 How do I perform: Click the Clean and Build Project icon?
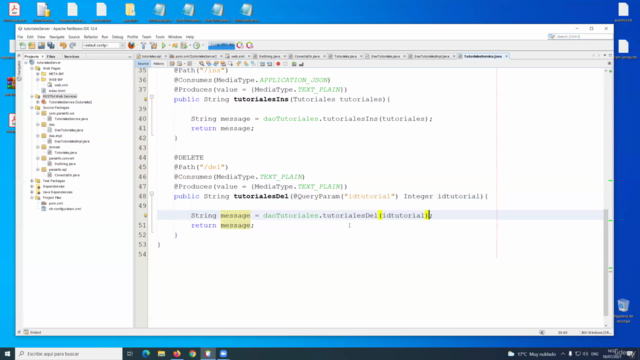click(x=153, y=45)
